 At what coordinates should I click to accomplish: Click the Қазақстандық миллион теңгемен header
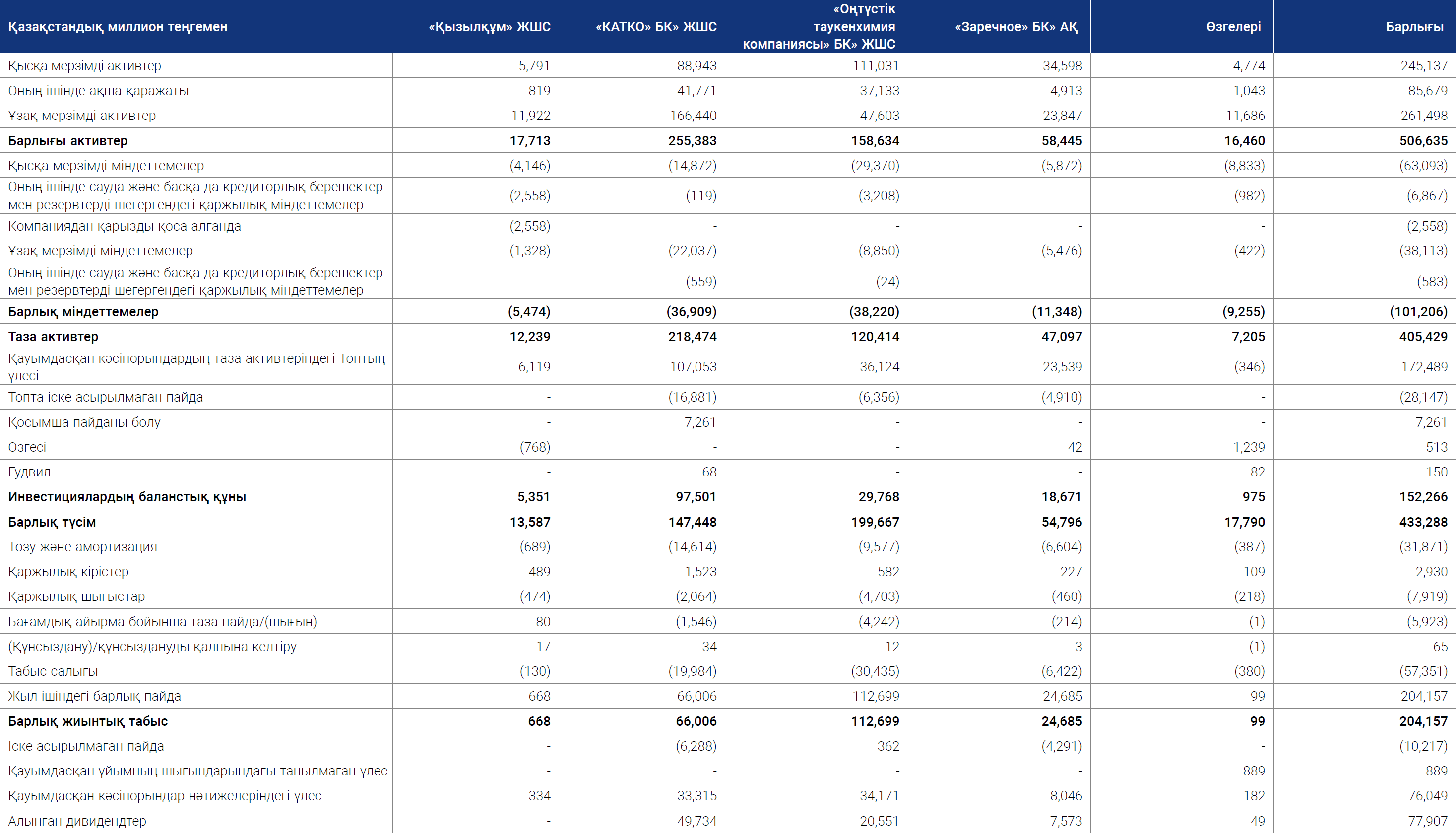pos(118,27)
